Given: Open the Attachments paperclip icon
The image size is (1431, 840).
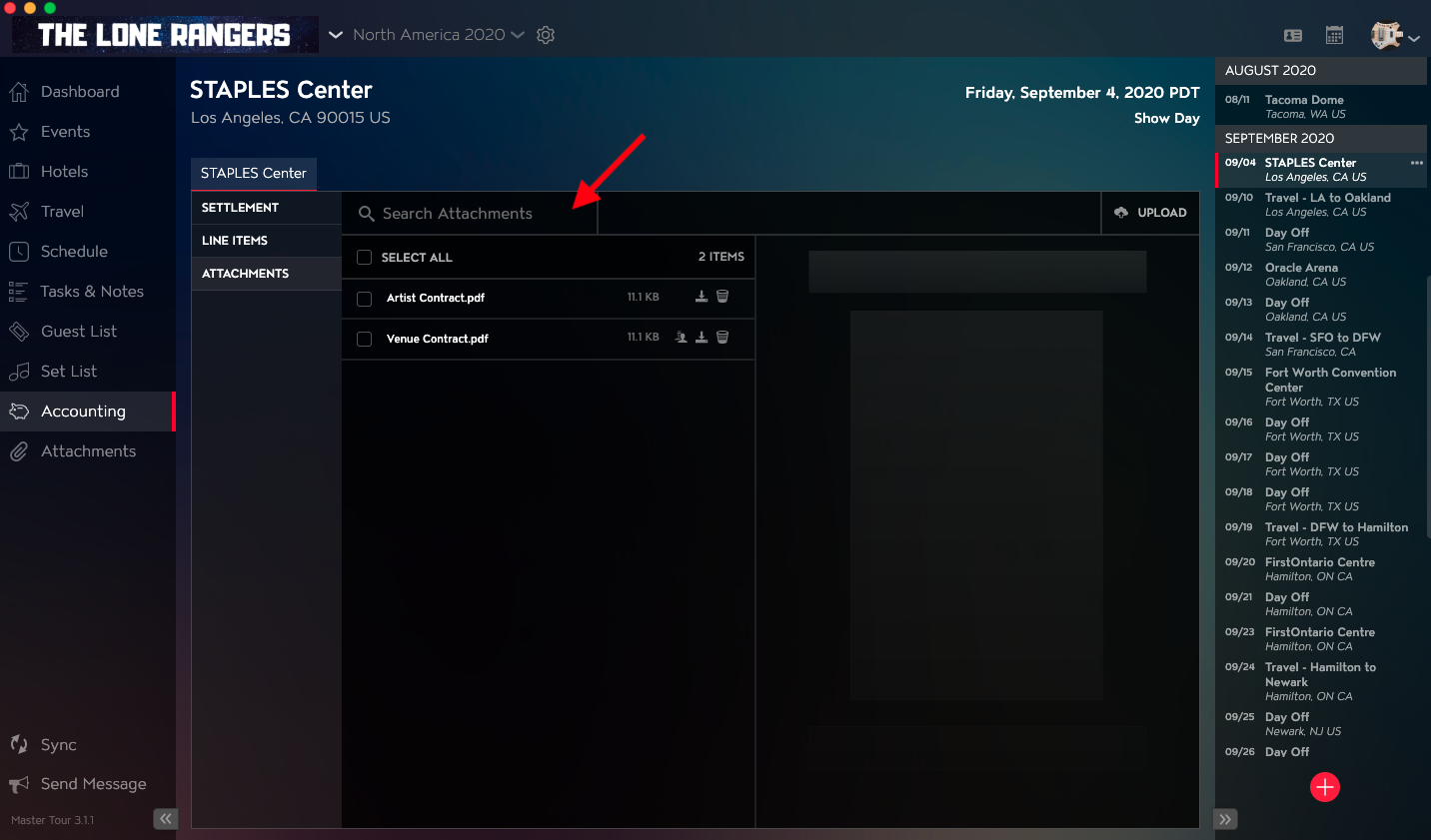Looking at the screenshot, I should pos(18,451).
